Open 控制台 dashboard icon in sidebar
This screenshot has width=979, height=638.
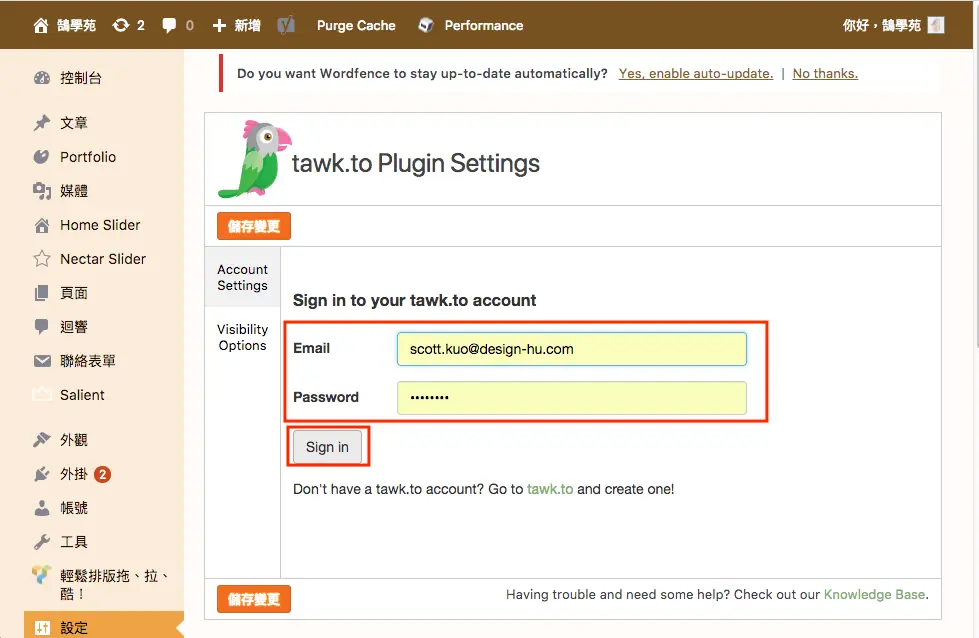coord(42,78)
